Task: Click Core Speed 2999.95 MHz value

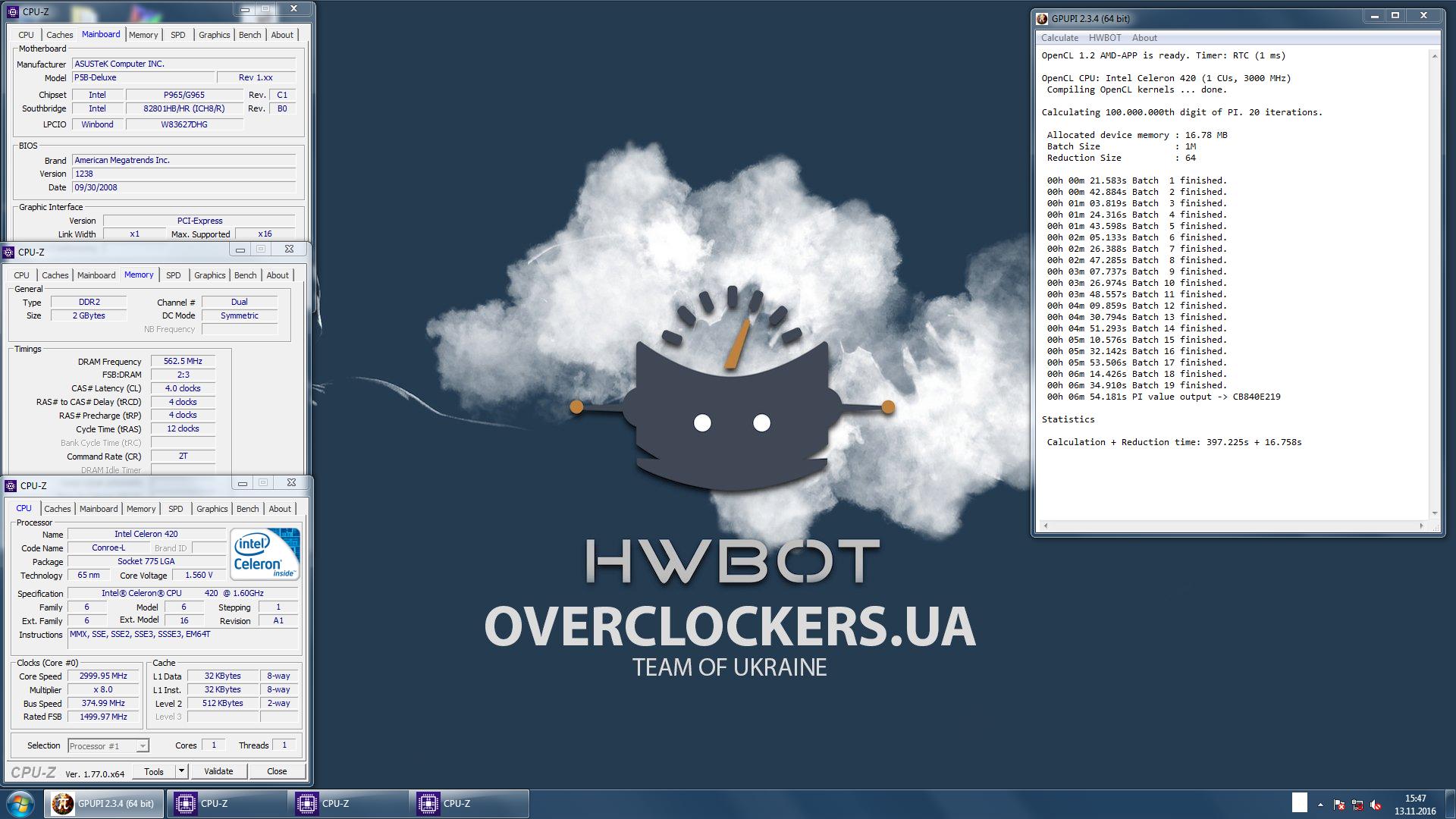Action: (x=103, y=676)
